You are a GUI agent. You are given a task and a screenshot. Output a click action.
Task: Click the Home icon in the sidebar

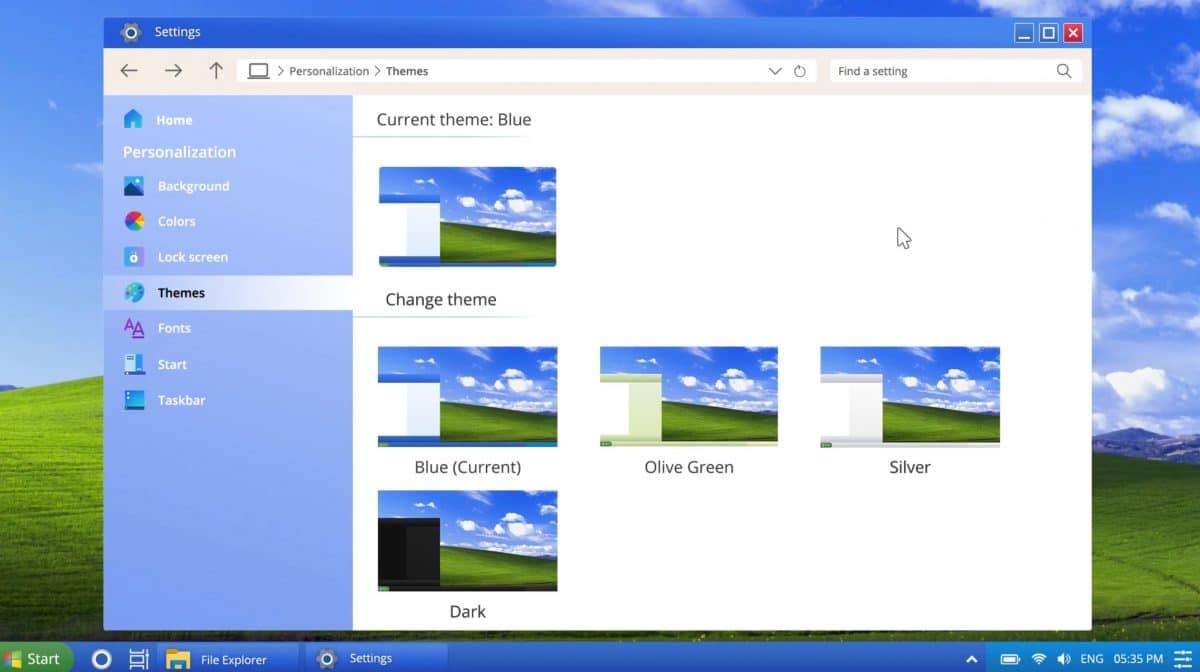click(134, 119)
